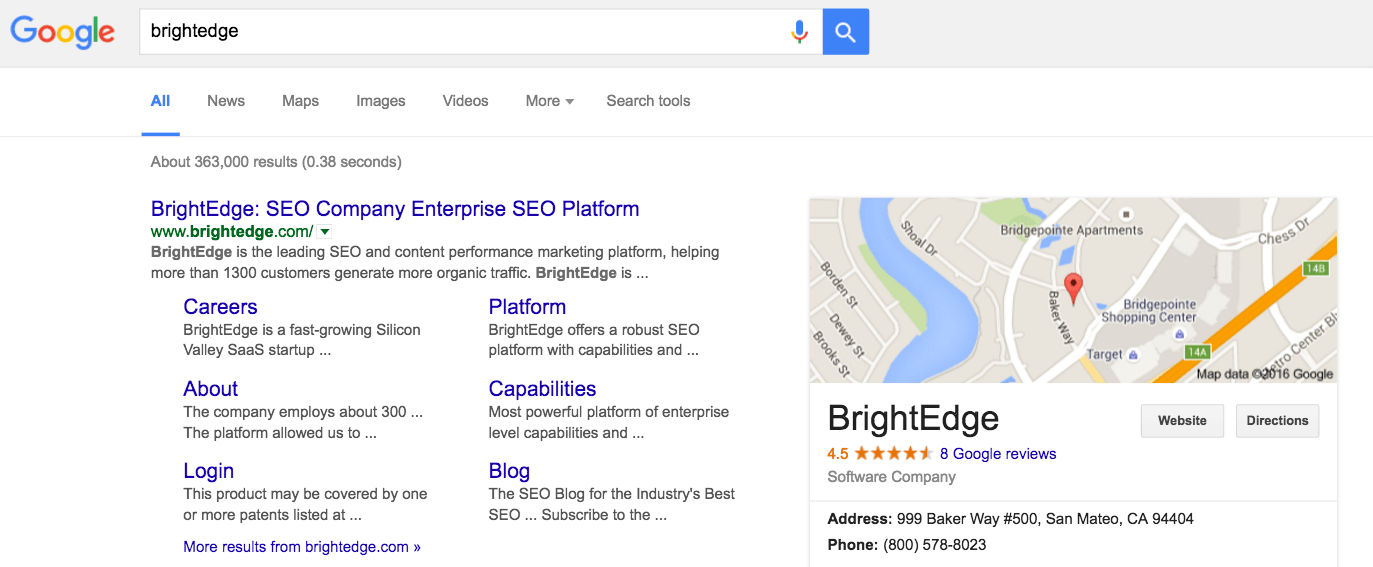
Task: Open the Careers sitelink
Action: 220,307
